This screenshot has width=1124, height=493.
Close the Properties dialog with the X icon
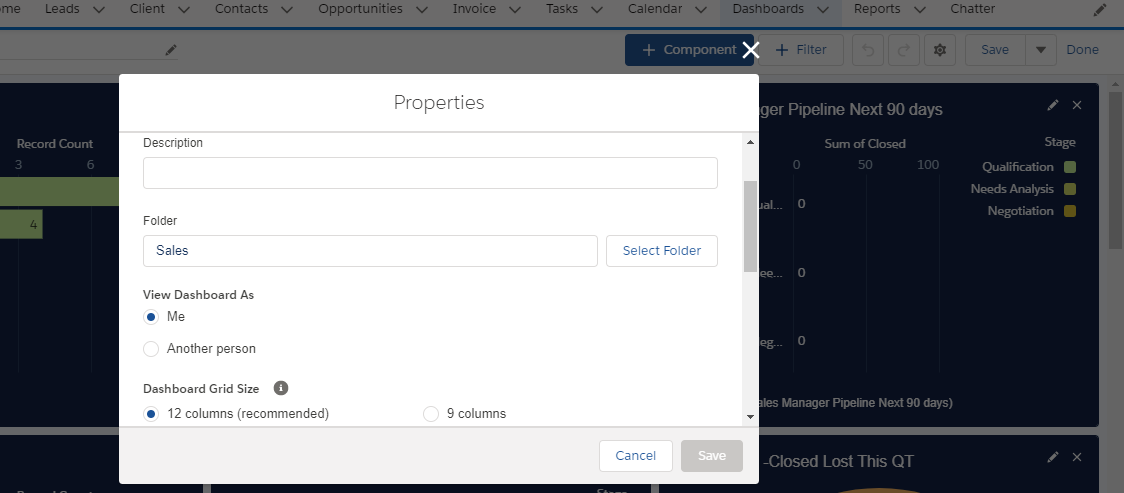tap(751, 50)
